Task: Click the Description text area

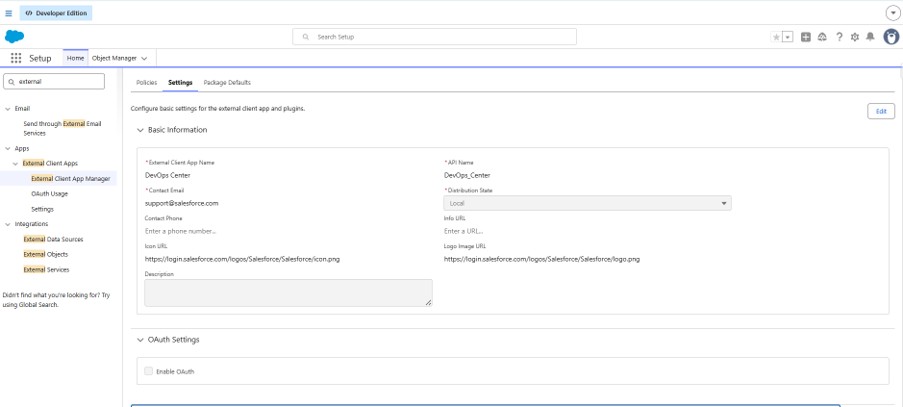Action: (x=289, y=293)
